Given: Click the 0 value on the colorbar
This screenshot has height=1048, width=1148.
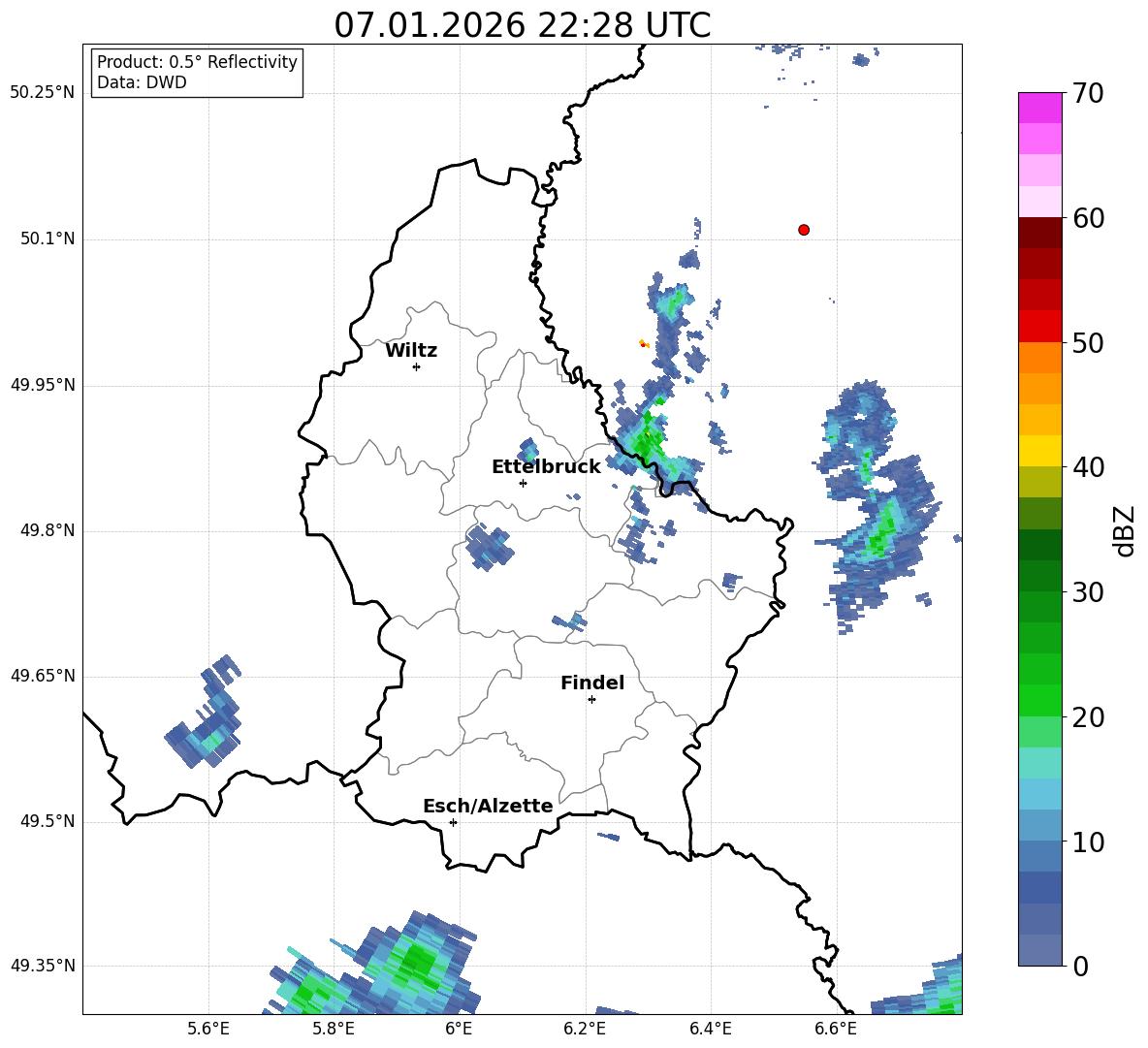Looking at the screenshot, I should tap(1079, 966).
